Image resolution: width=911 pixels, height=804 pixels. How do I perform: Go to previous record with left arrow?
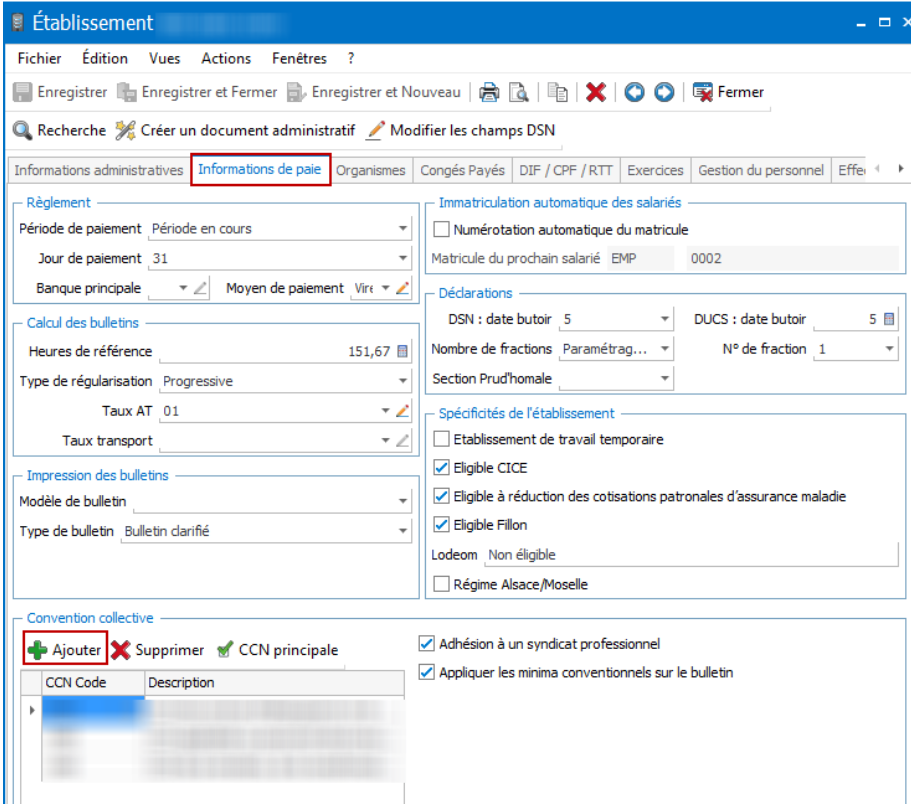click(x=634, y=92)
